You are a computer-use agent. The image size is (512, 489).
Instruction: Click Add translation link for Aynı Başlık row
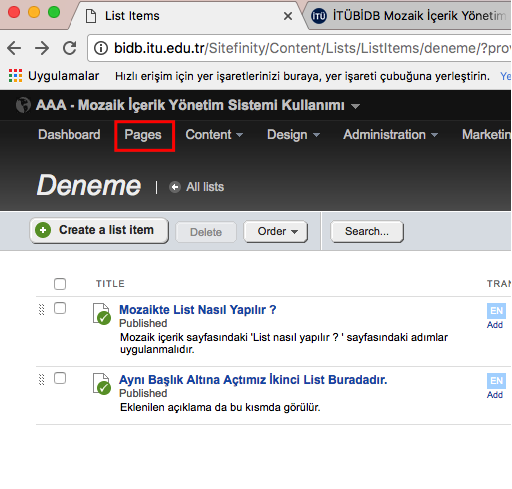point(495,395)
